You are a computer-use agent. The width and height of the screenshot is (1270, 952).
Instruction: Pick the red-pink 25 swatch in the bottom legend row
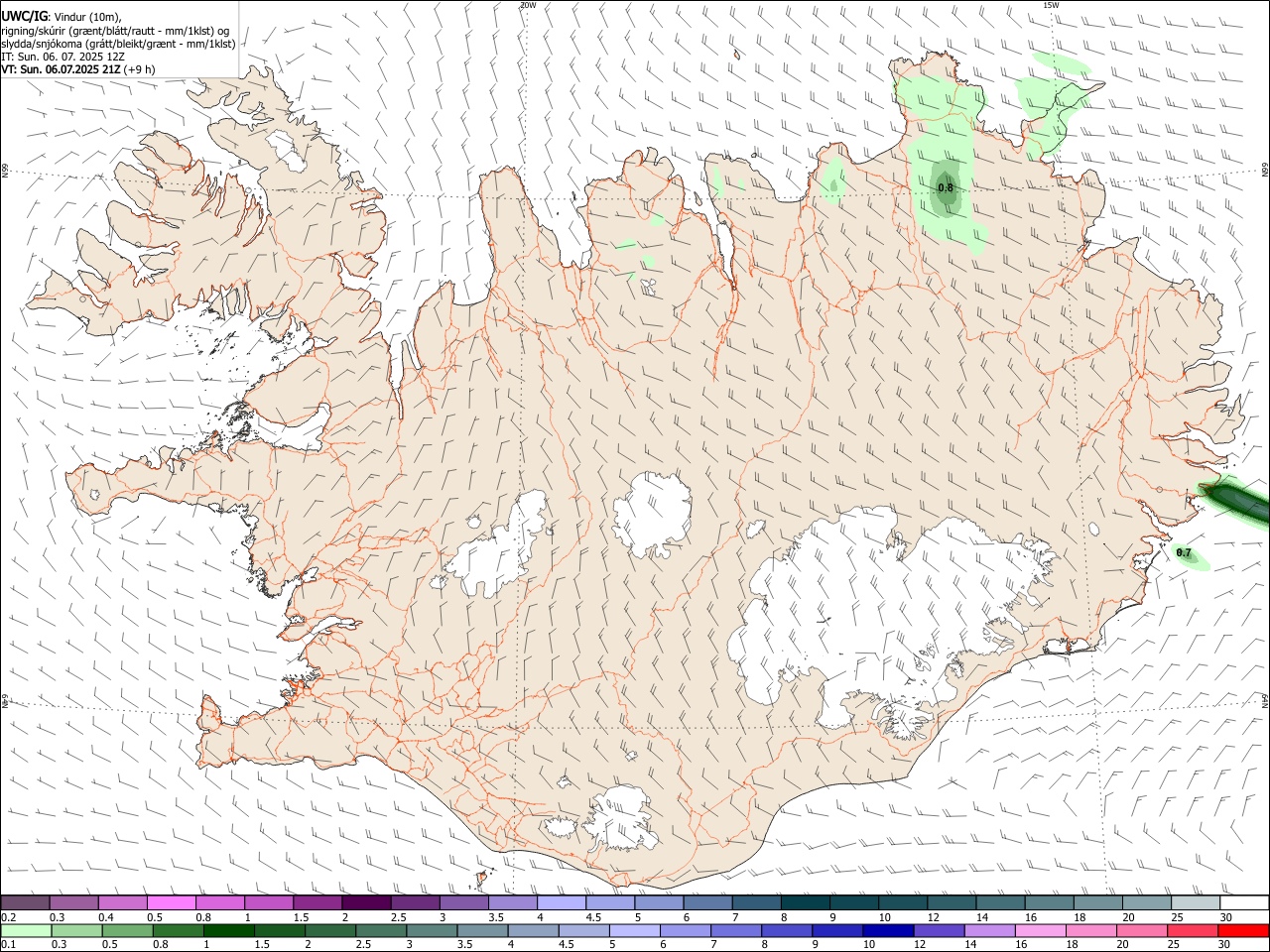[1193, 930]
